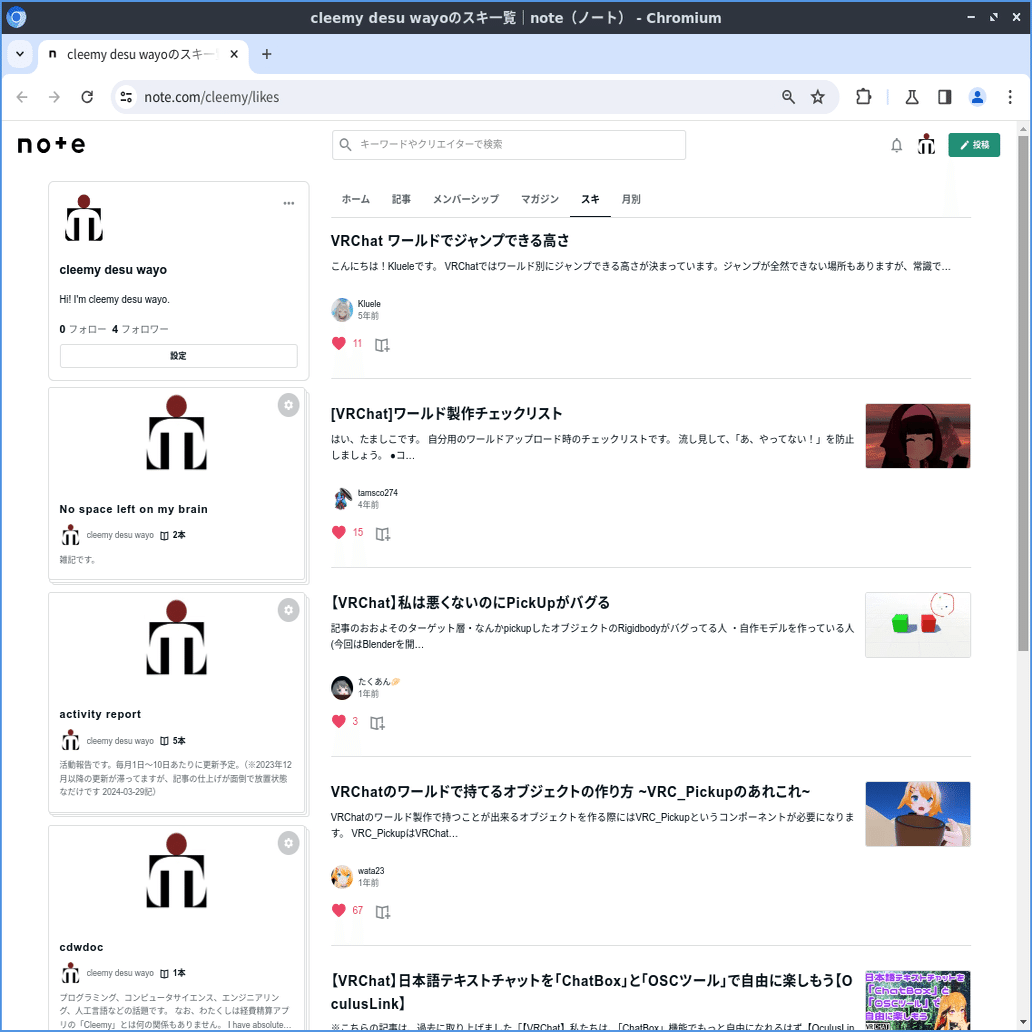Unlike the VRChat jump height article heart

click(338, 344)
